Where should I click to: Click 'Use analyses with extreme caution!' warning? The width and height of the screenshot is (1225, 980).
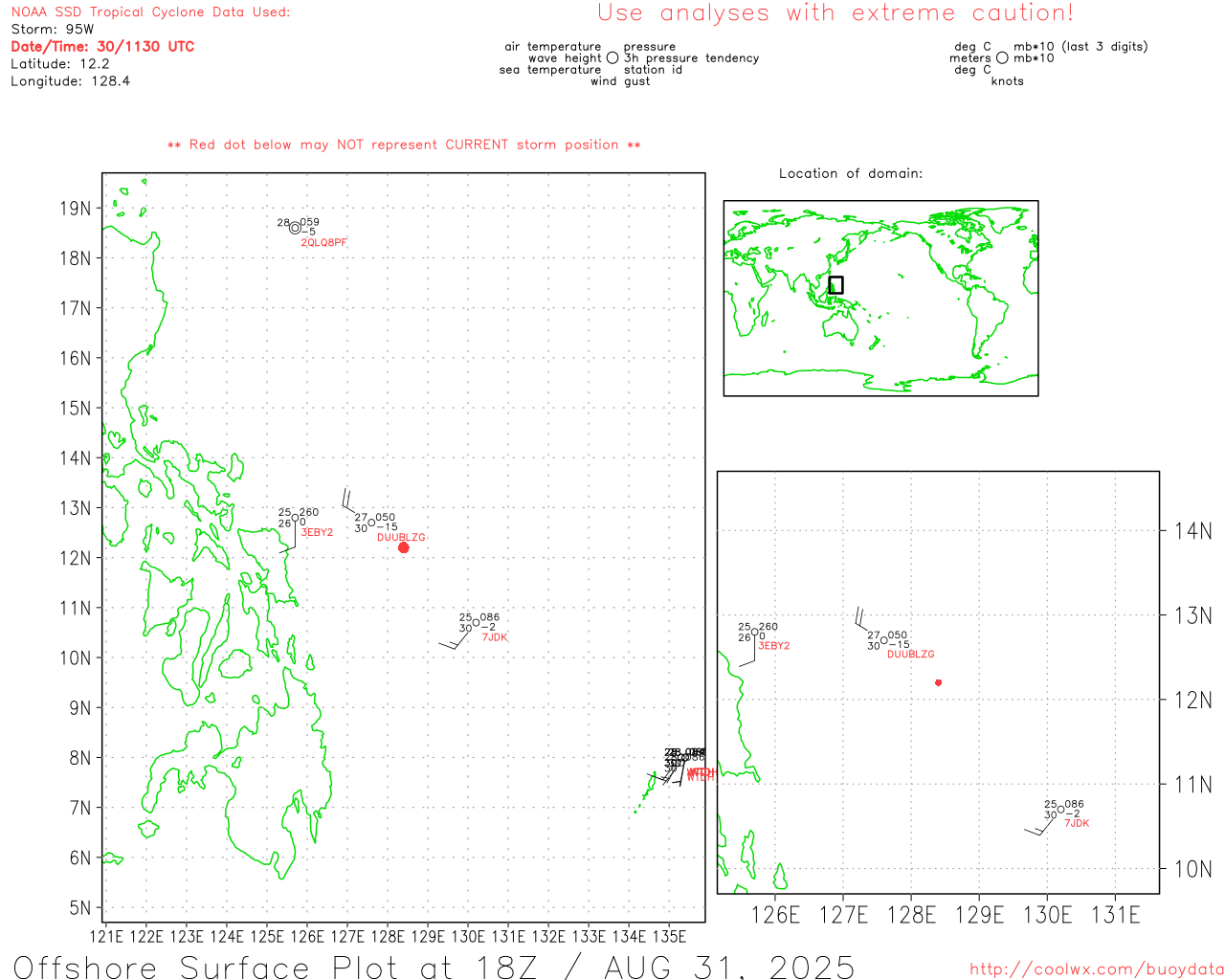click(835, 13)
